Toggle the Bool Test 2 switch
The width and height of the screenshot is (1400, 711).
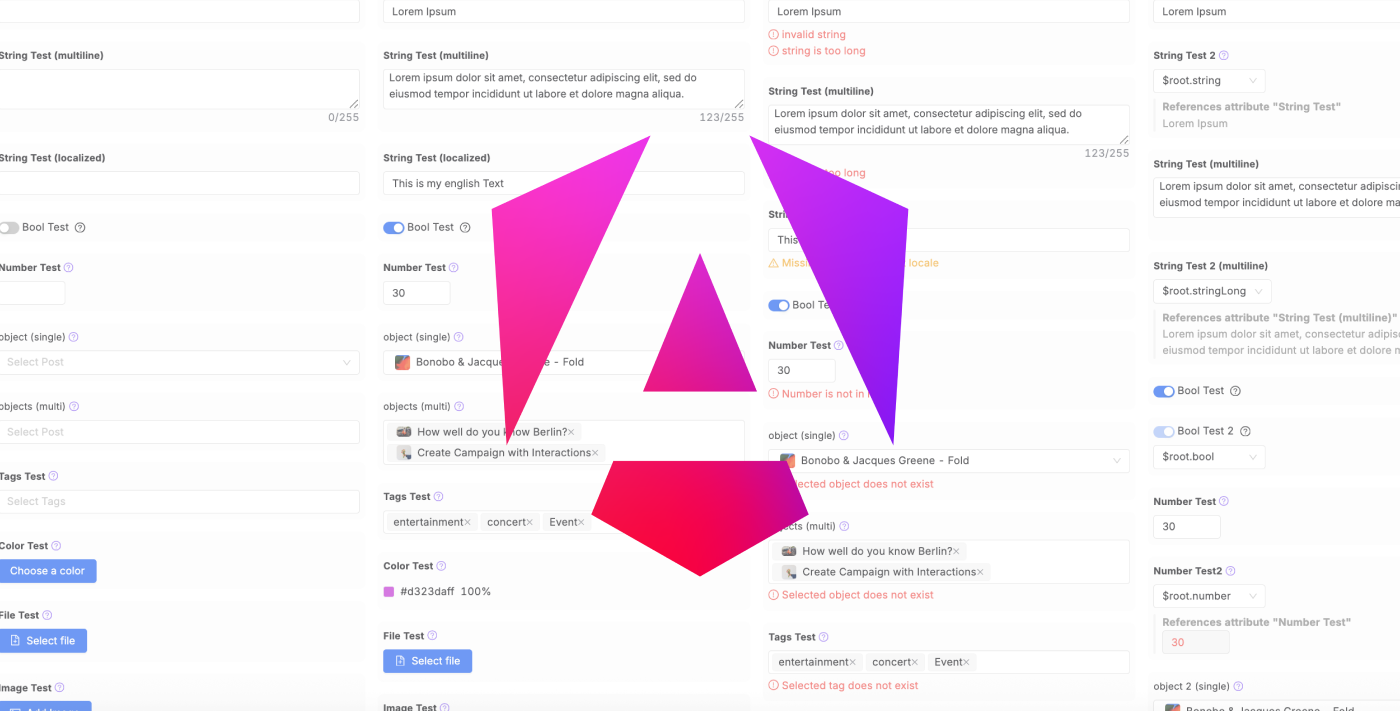click(x=1164, y=431)
